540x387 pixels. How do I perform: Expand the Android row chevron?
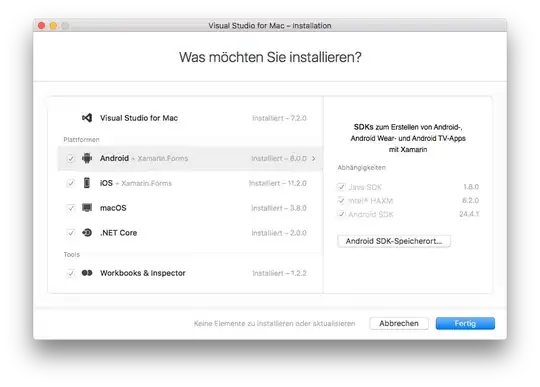[x=313, y=158]
